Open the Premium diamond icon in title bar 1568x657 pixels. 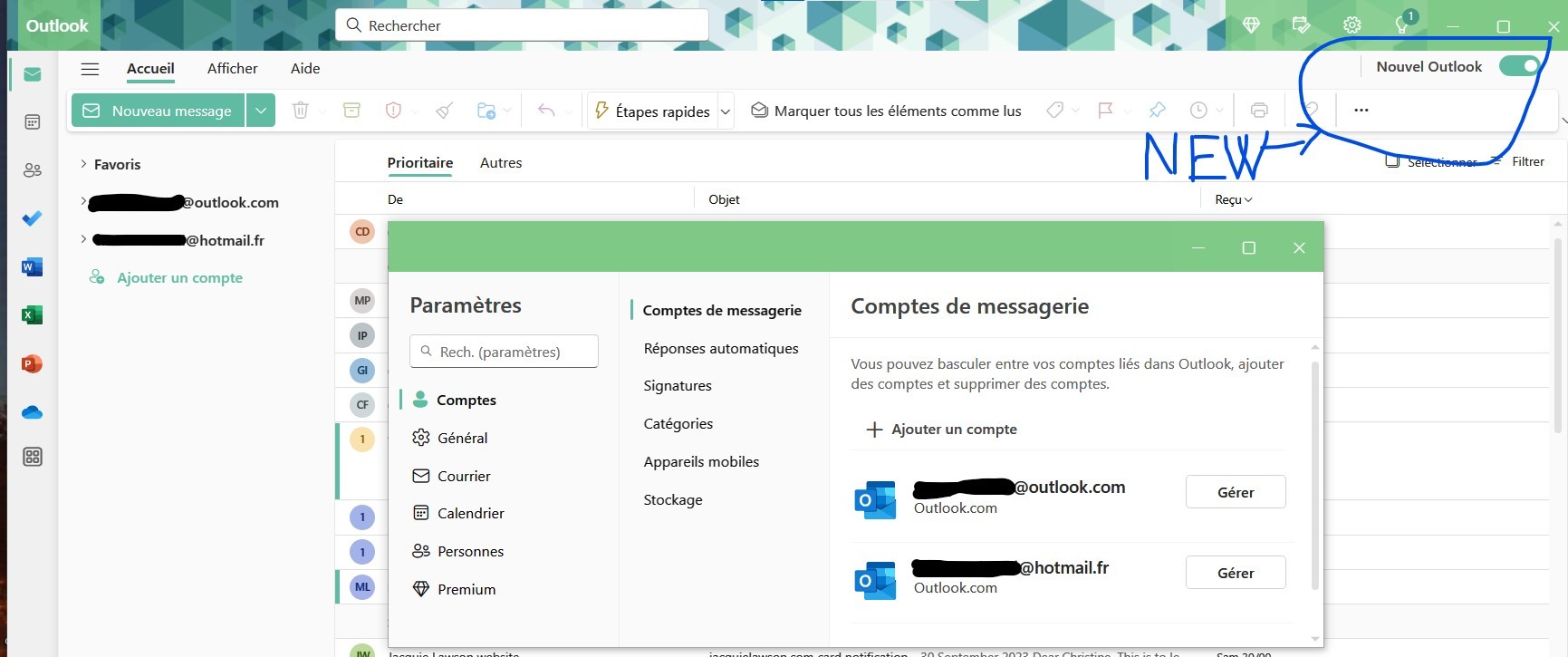point(1251,25)
